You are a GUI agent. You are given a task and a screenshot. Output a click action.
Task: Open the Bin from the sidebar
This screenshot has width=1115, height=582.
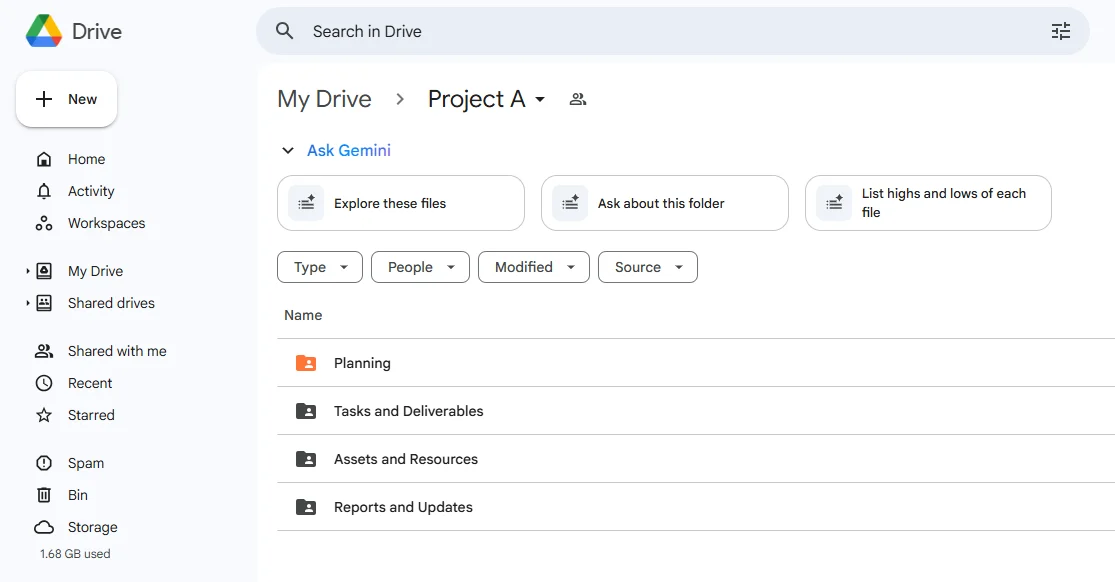78,495
